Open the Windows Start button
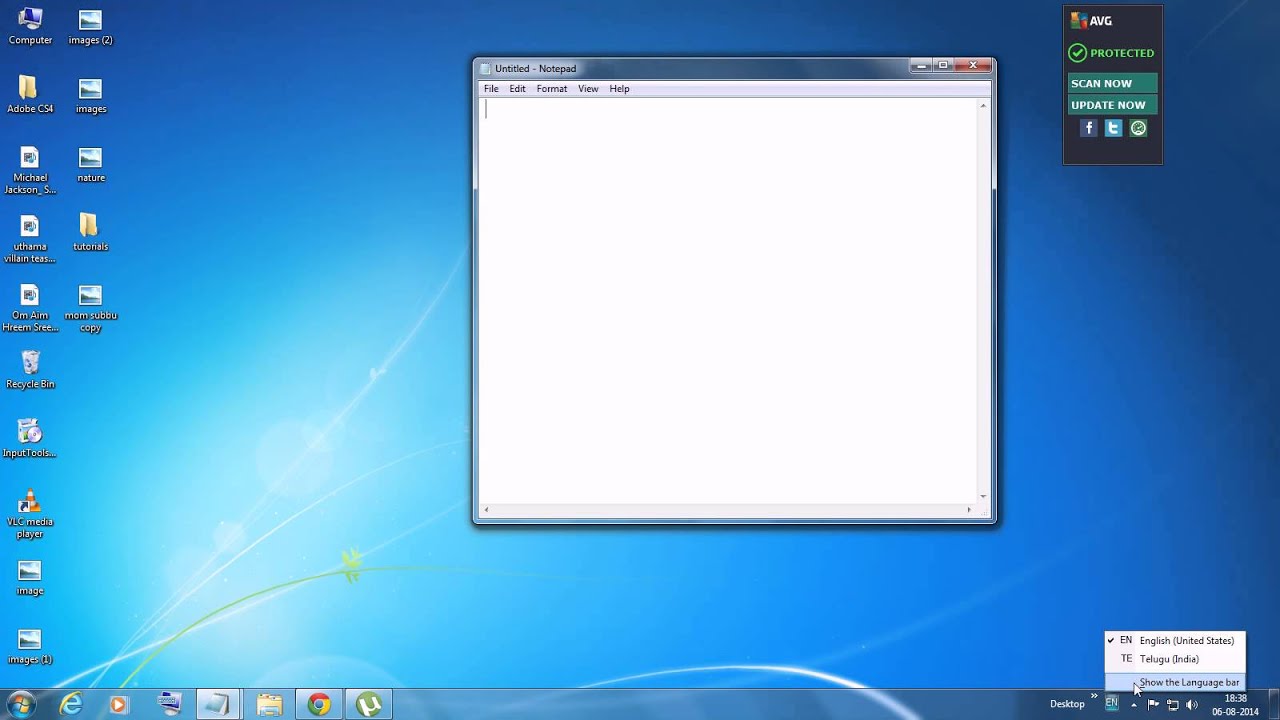The height and width of the screenshot is (720, 1280). click(21, 704)
